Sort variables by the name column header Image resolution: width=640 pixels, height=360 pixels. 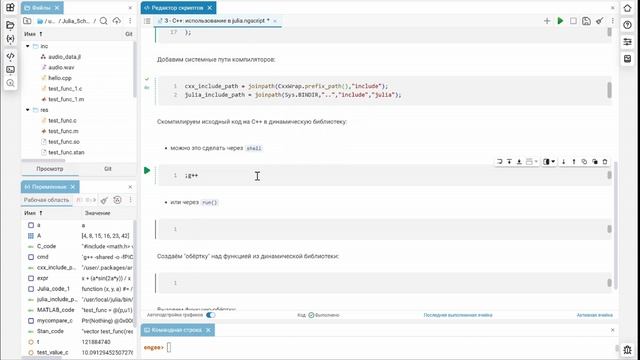tap(33, 213)
